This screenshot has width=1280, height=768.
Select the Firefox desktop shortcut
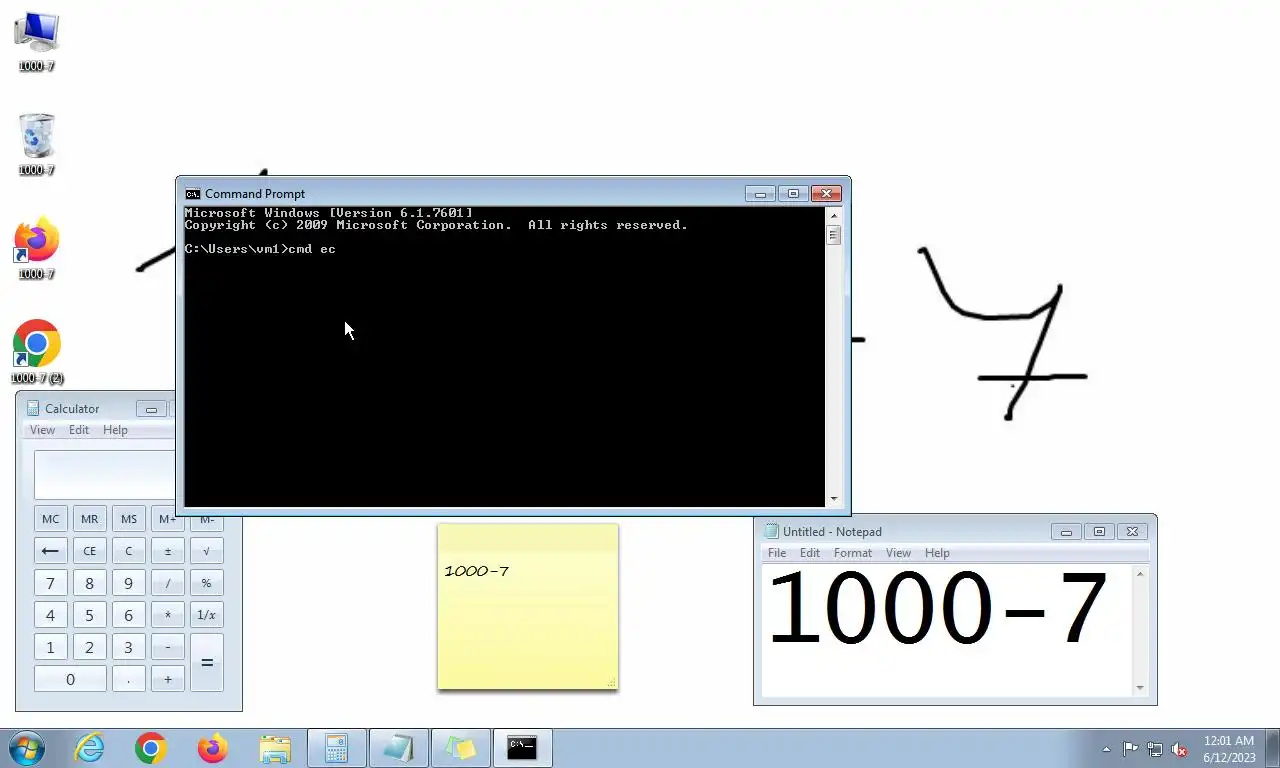[x=36, y=249]
